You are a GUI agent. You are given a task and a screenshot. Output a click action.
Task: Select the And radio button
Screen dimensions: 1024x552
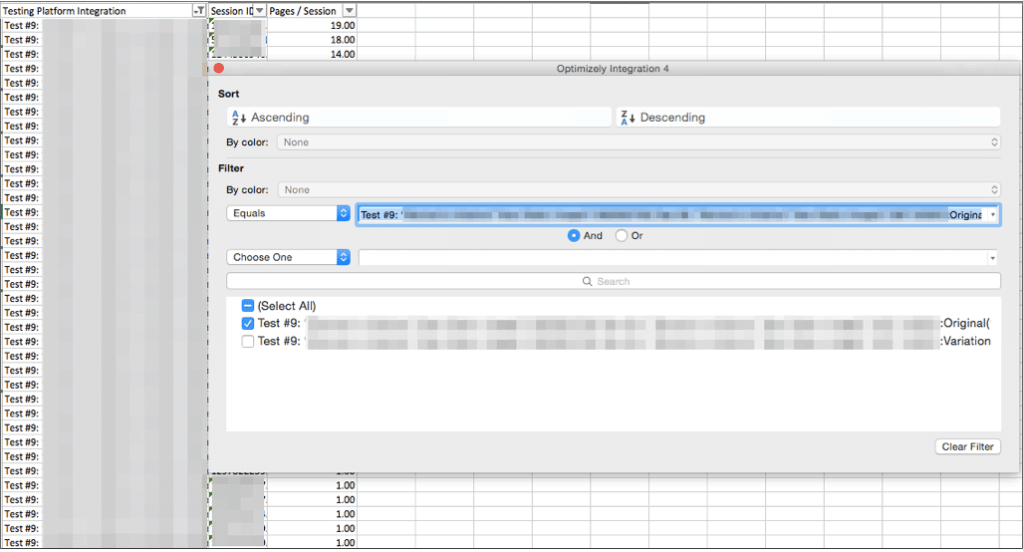[x=574, y=236]
